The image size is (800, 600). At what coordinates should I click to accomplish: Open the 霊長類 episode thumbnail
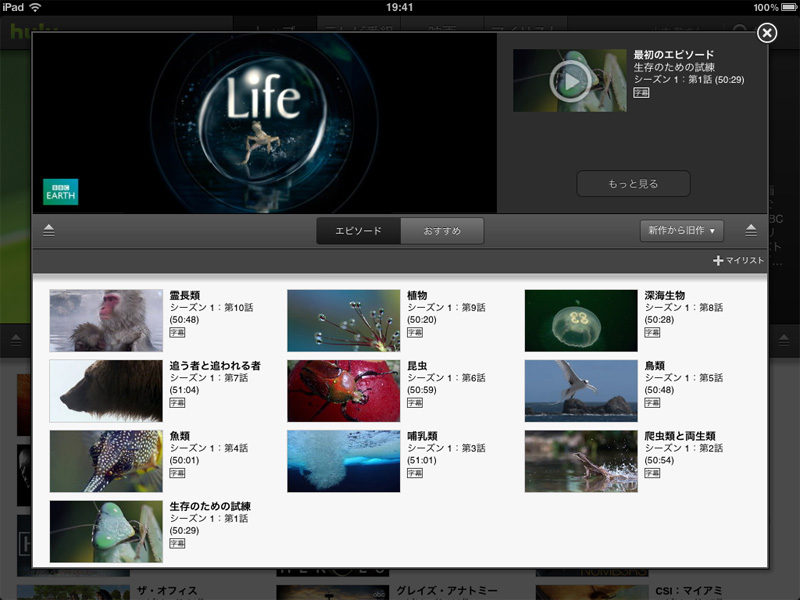click(106, 320)
